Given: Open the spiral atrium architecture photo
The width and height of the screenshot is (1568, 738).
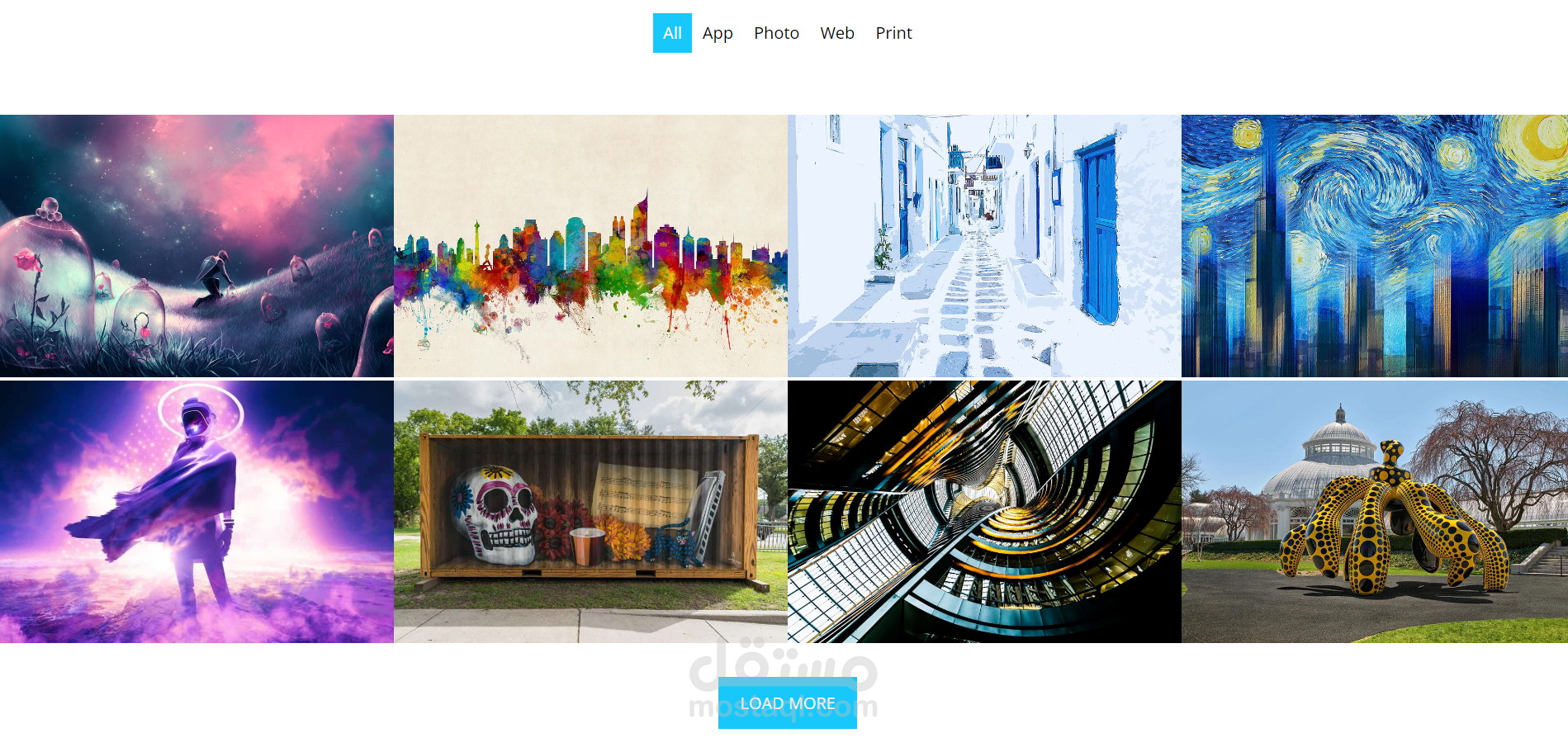Looking at the screenshot, I should point(984,512).
